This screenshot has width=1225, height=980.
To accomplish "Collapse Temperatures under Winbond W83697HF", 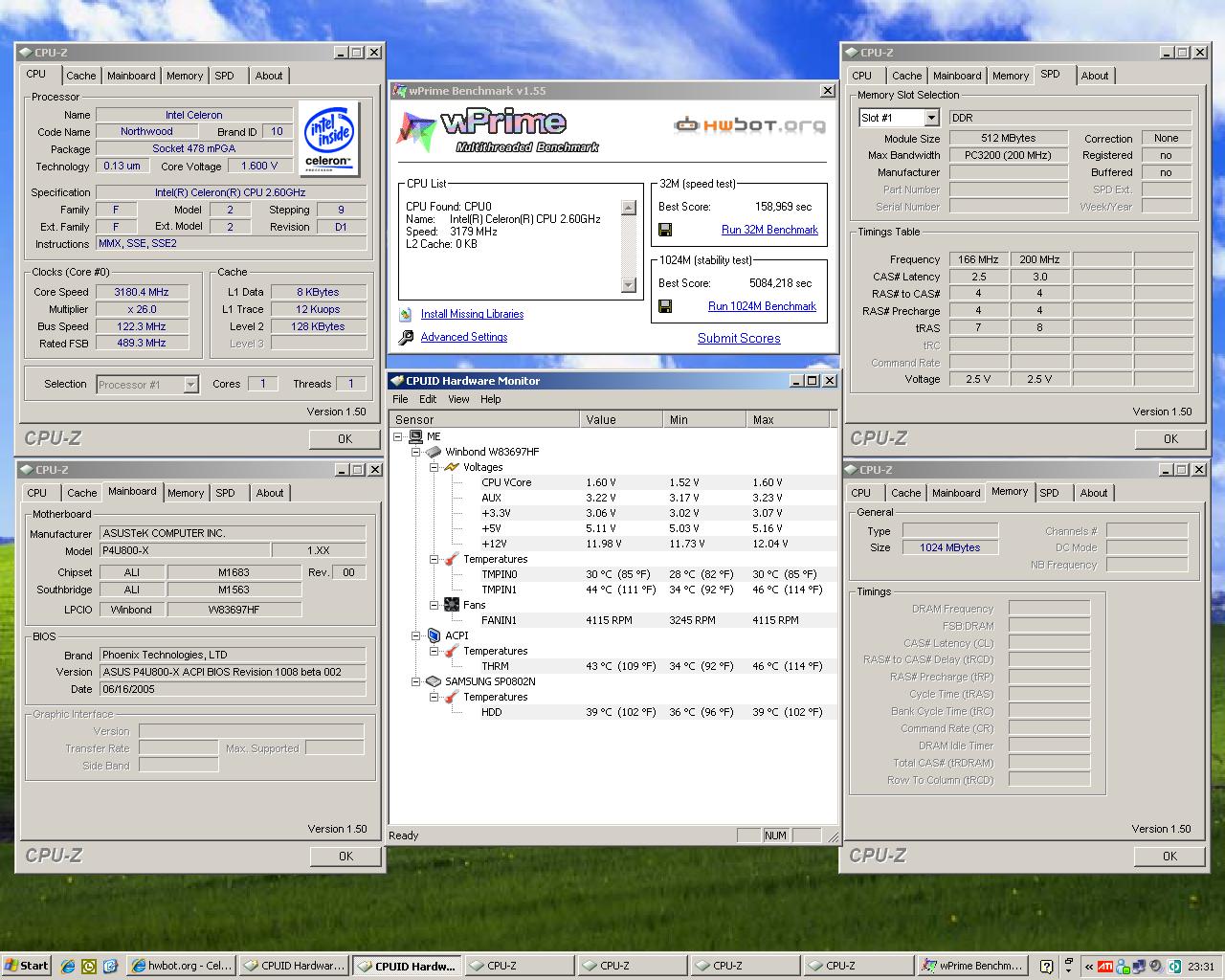I will pyautogui.click(x=434, y=559).
